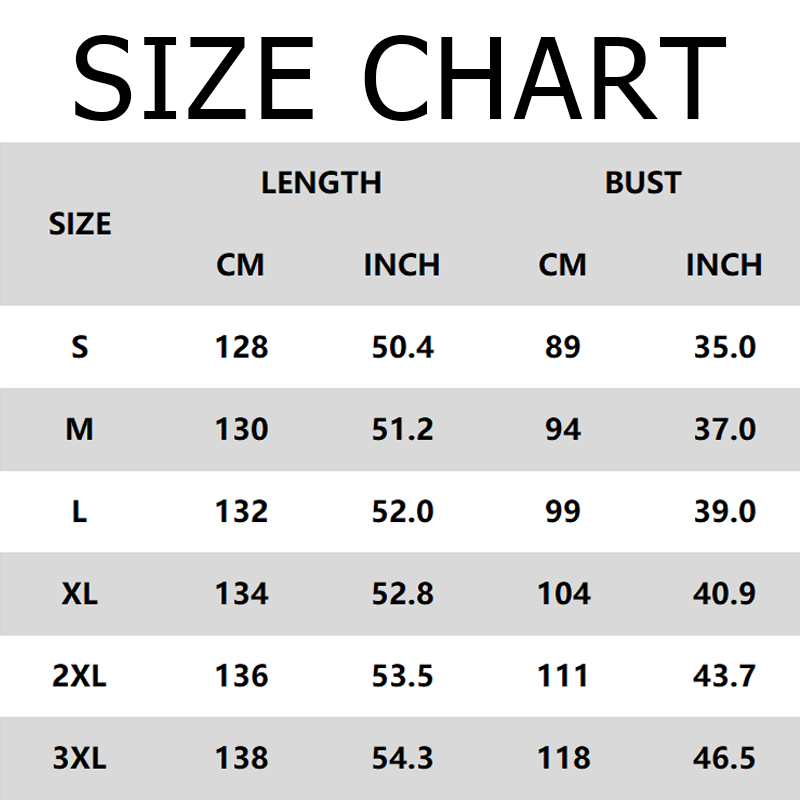800x800 pixels.
Task: Click the 132 length CM value
Action: 241,511
